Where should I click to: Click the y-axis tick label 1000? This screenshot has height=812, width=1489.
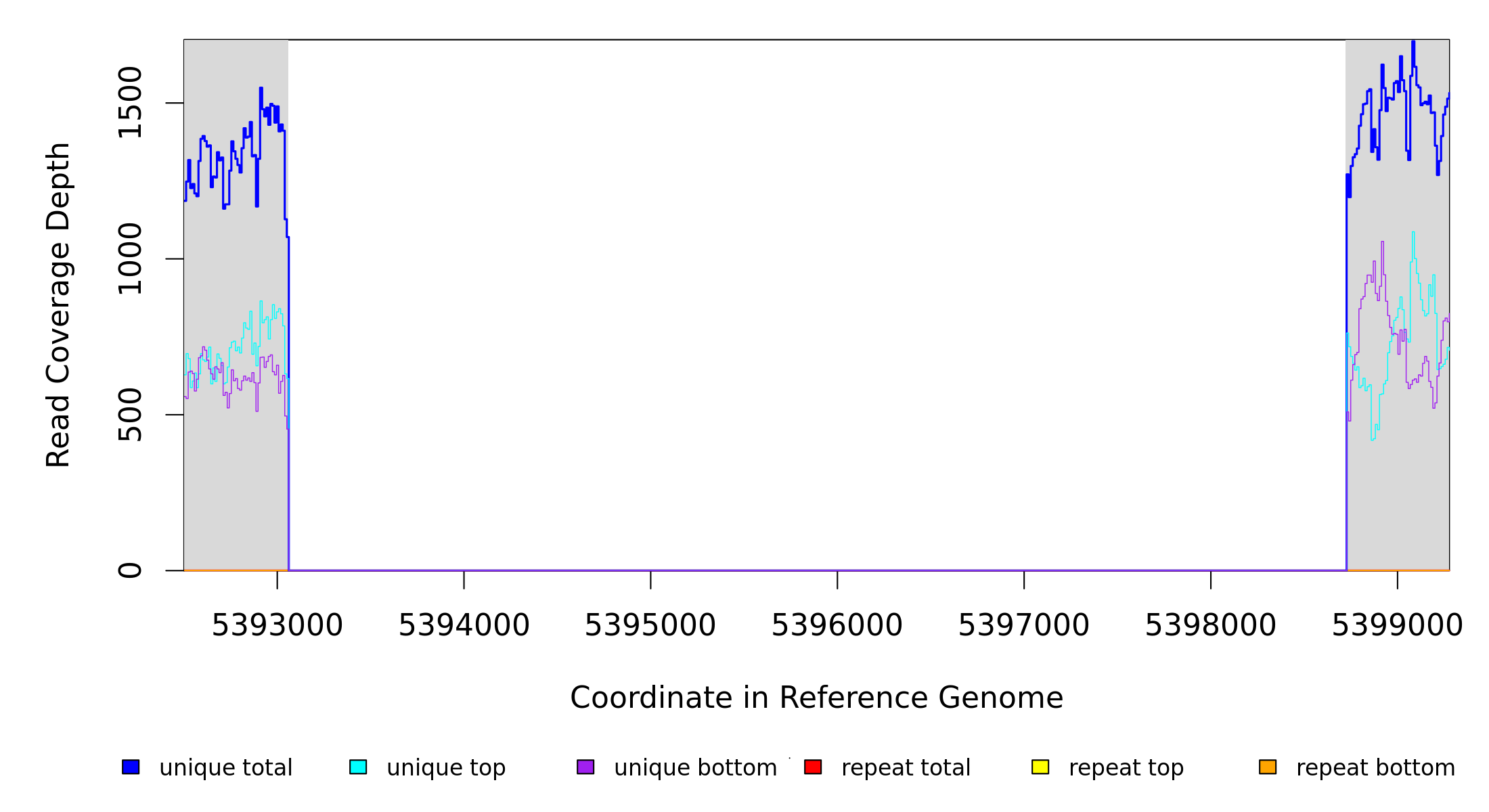pos(130,259)
